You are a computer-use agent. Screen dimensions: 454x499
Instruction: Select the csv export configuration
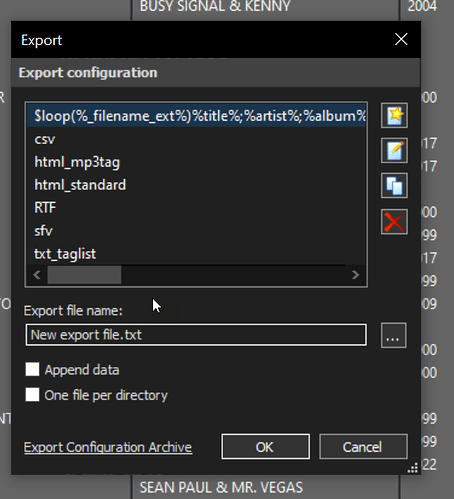click(196, 139)
